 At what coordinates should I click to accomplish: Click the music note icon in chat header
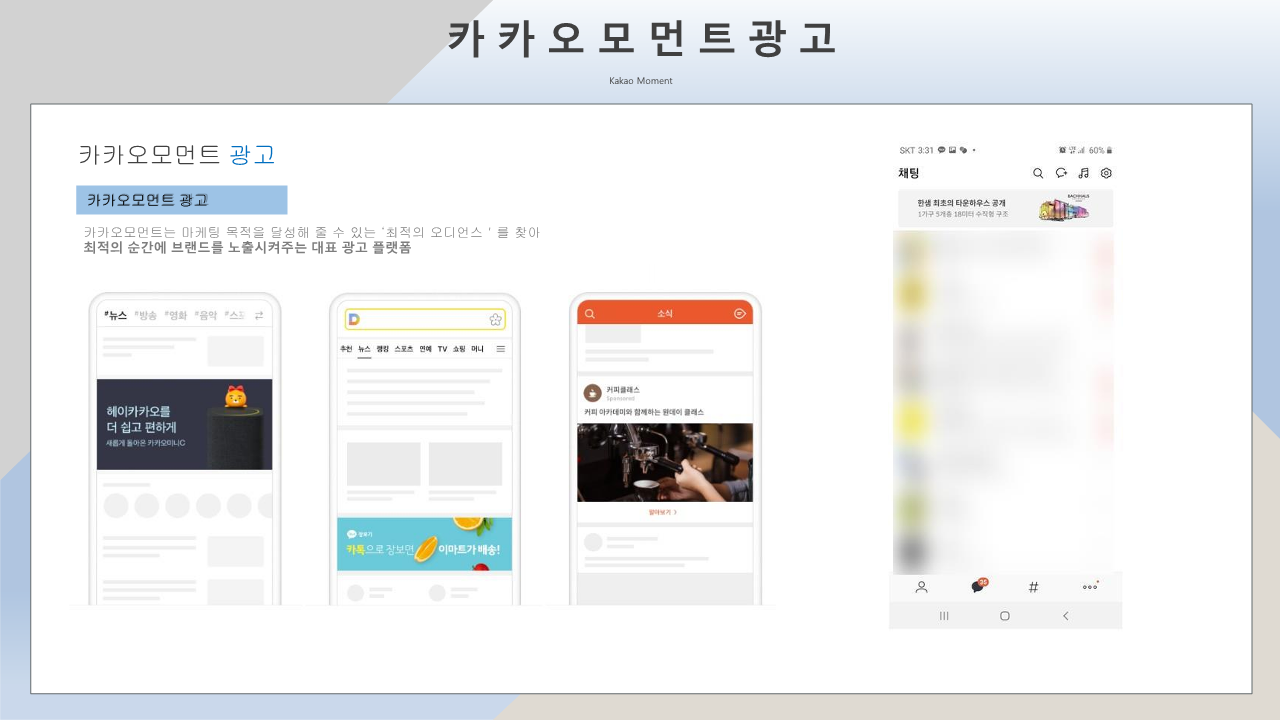(x=1084, y=173)
